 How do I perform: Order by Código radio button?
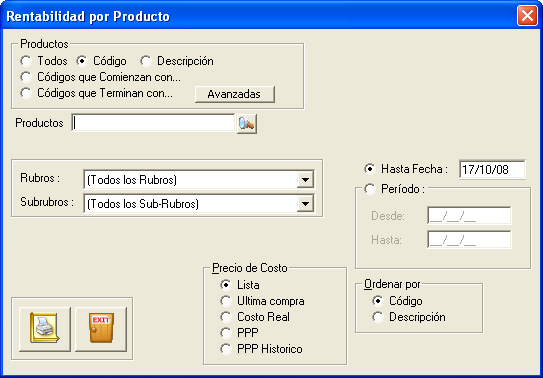[378, 301]
